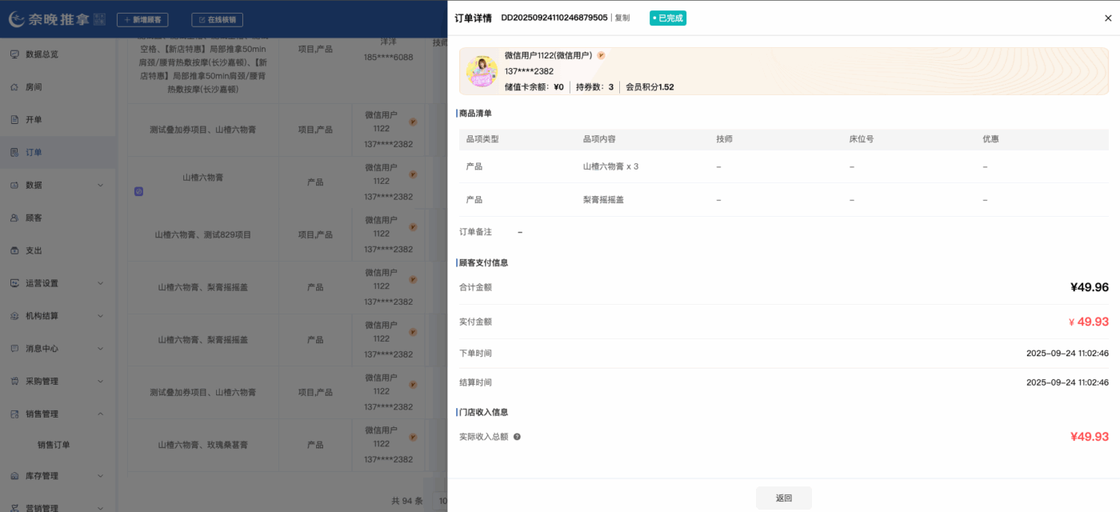Select the 实付金额 label

(476, 322)
